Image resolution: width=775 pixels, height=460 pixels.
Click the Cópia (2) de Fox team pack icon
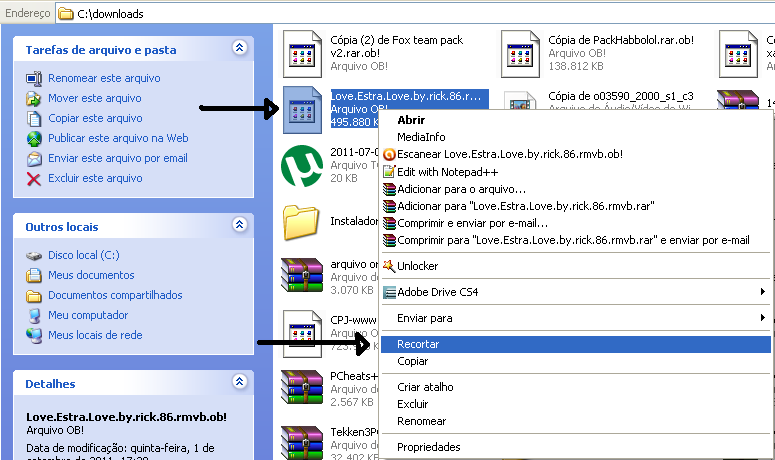301,53
